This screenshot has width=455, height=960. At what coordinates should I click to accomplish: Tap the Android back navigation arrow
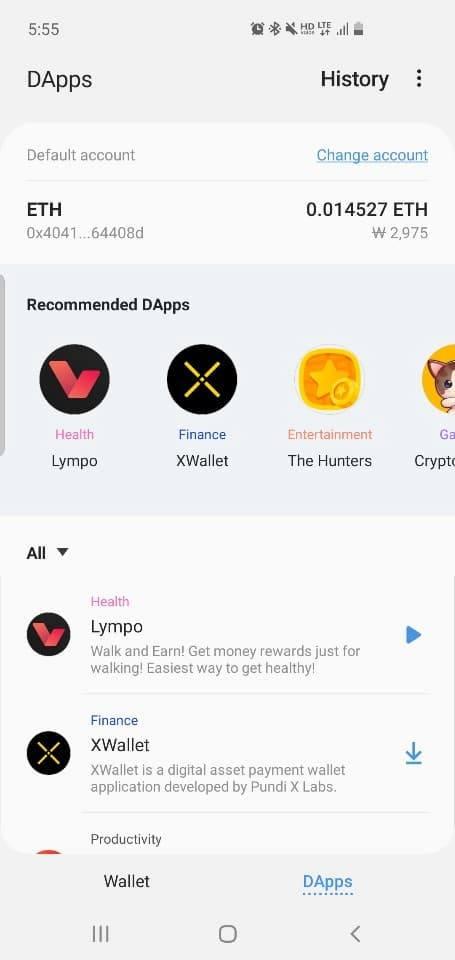(x=355, y=934)
